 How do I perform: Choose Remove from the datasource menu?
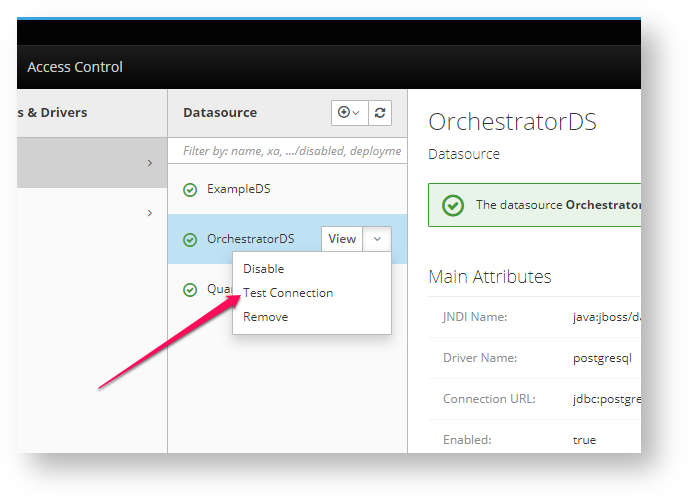[265, 317]
